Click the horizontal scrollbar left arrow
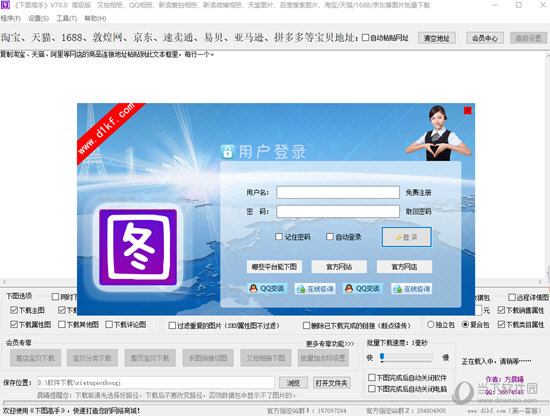550x416 pixels. 4,282
